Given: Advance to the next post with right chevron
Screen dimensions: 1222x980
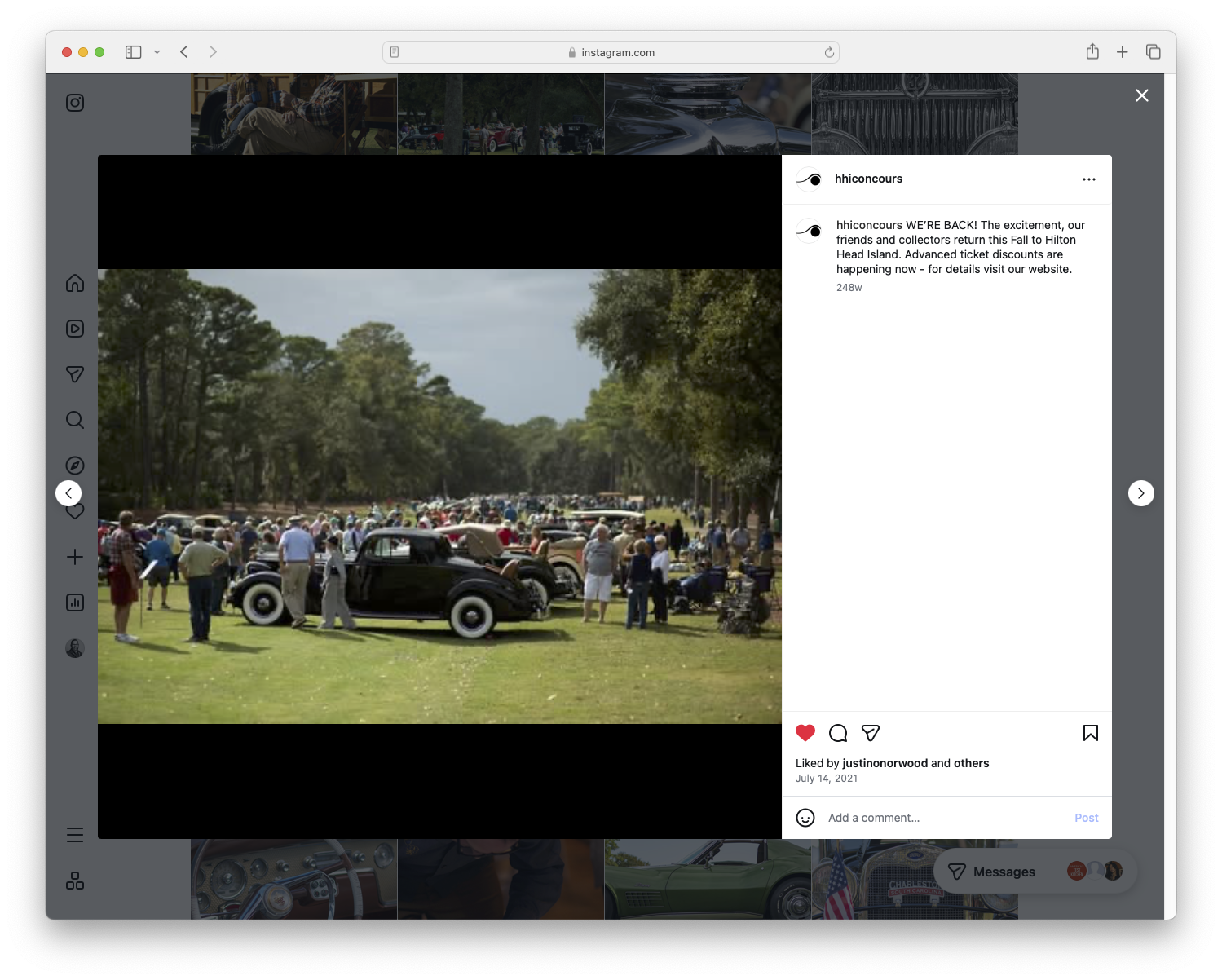Looking at the screenshot, I should tap(1141, 493).
